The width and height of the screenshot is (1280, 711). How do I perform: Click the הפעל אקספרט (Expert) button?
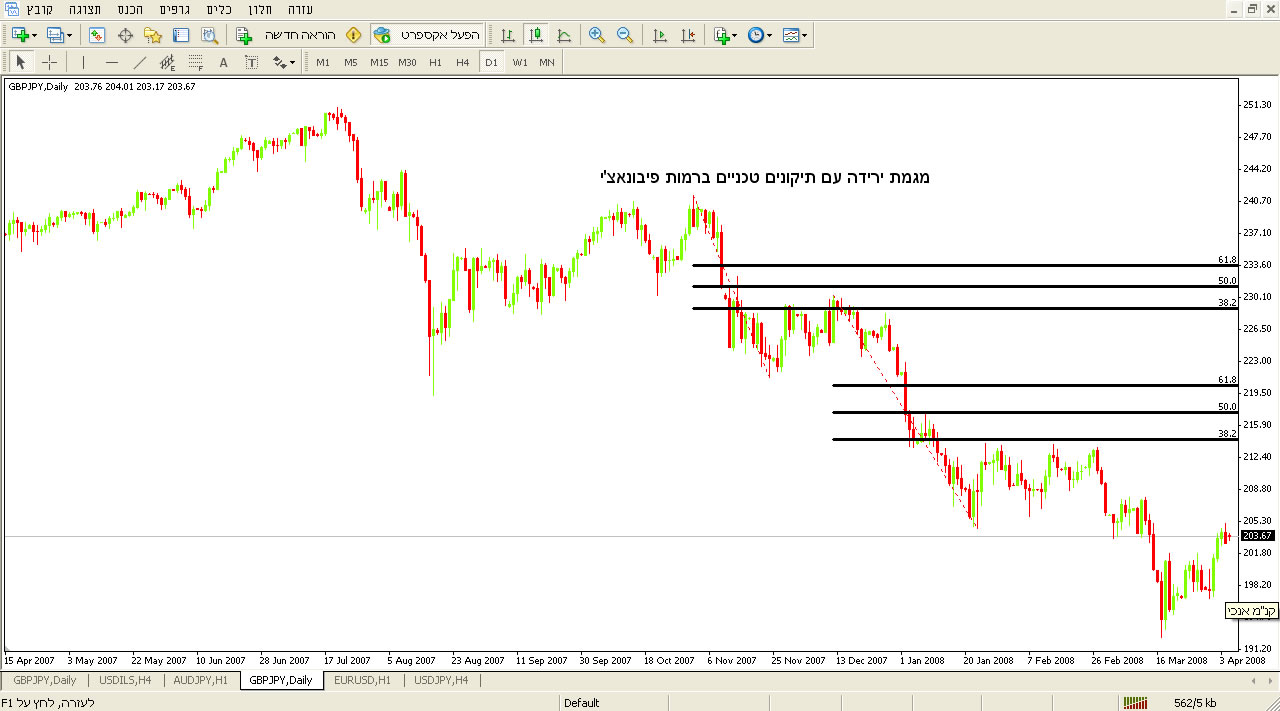point(428,35)
